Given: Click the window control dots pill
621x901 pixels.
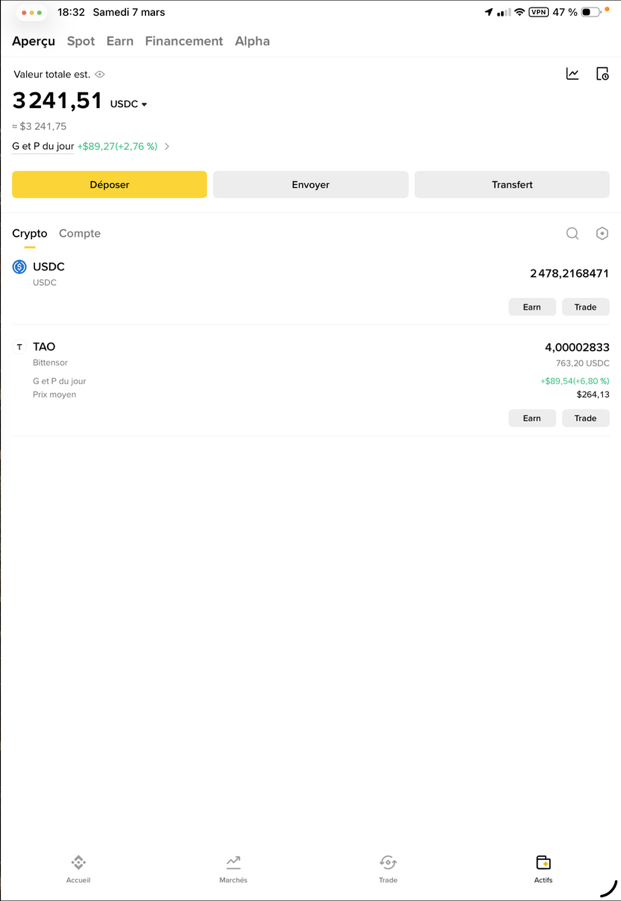Looking at the screenshot, I should [x=32, y=13].
